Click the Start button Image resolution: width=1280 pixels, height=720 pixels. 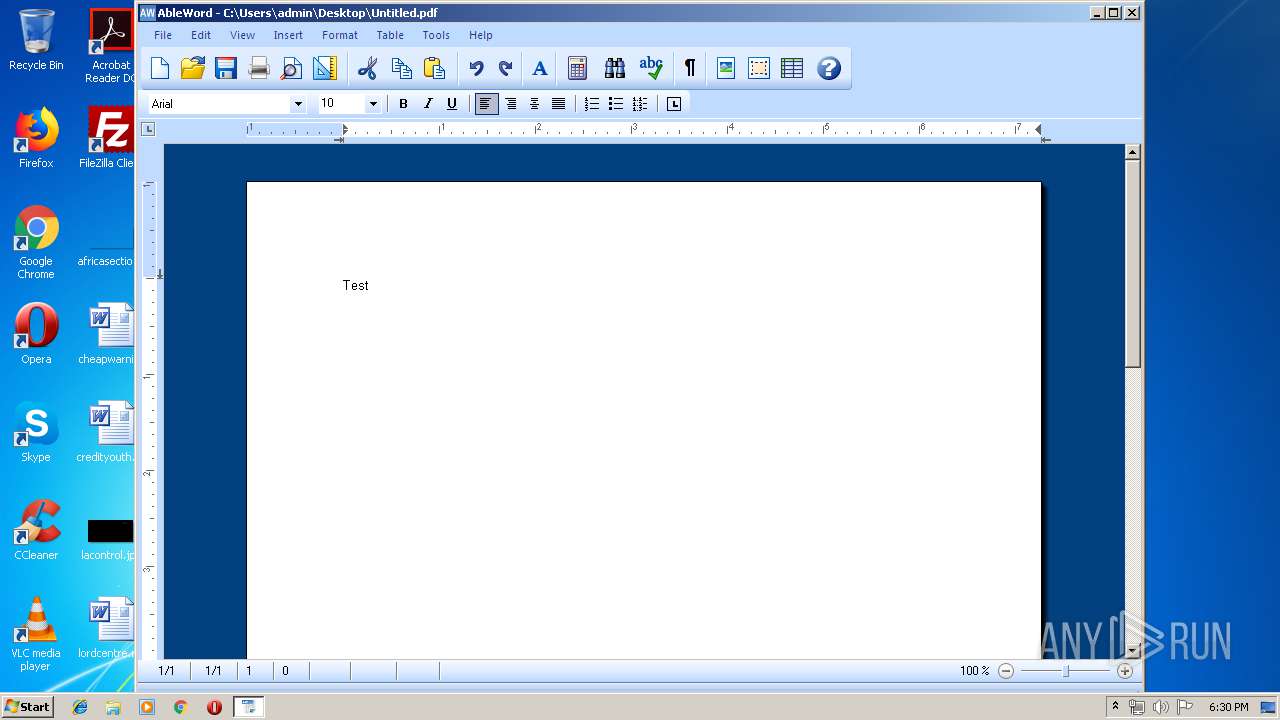point(27,707)
